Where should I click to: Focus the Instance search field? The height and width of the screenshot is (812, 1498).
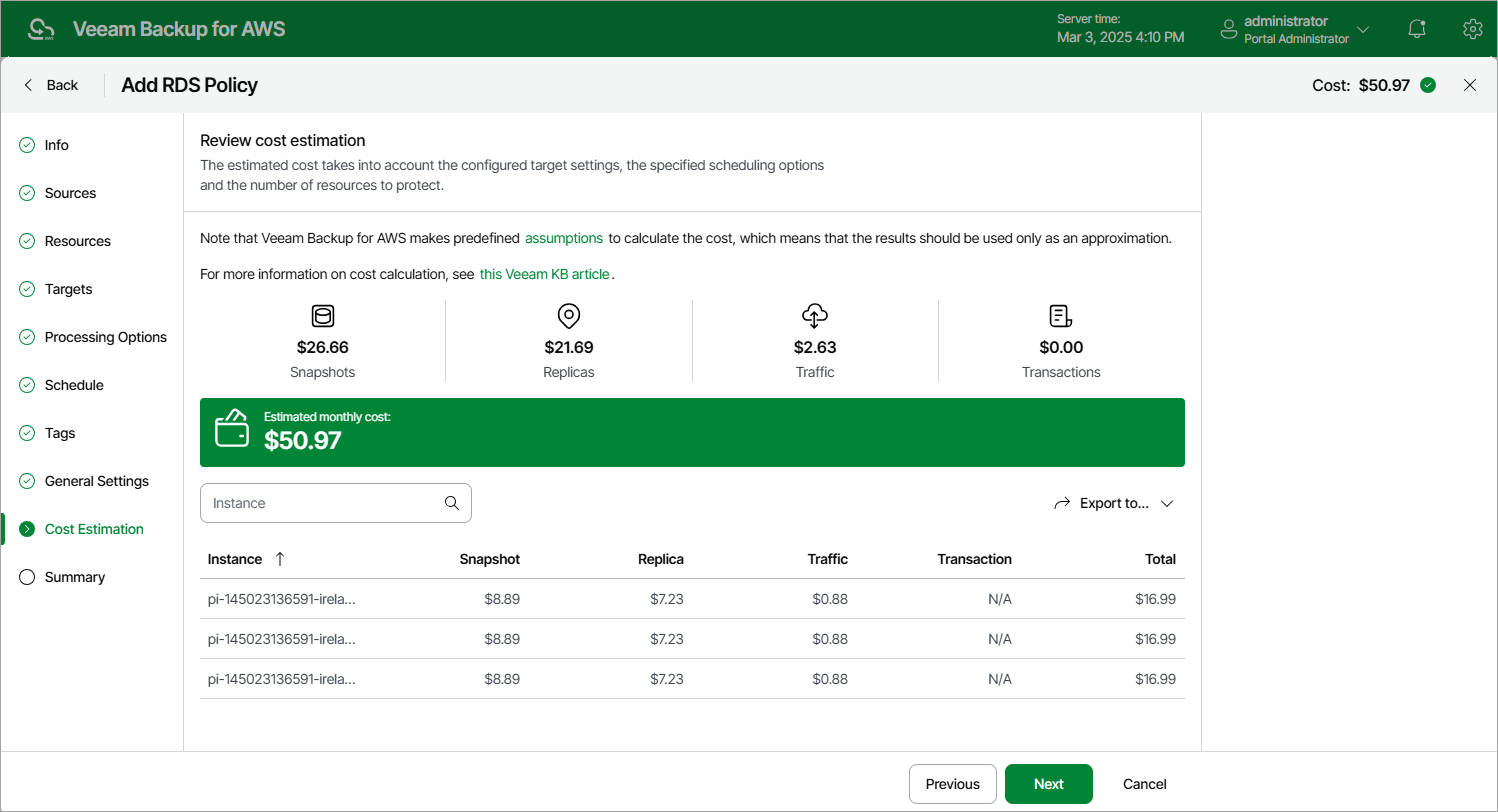coord(322,503)
